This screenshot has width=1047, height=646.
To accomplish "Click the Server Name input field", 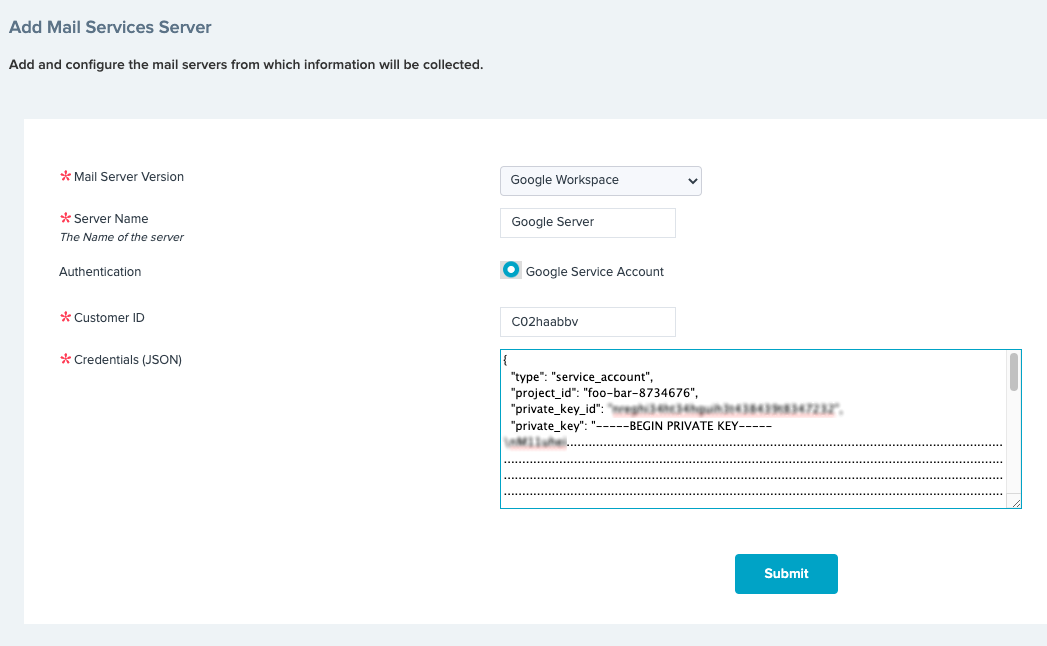I will click(x=588, y=222).
